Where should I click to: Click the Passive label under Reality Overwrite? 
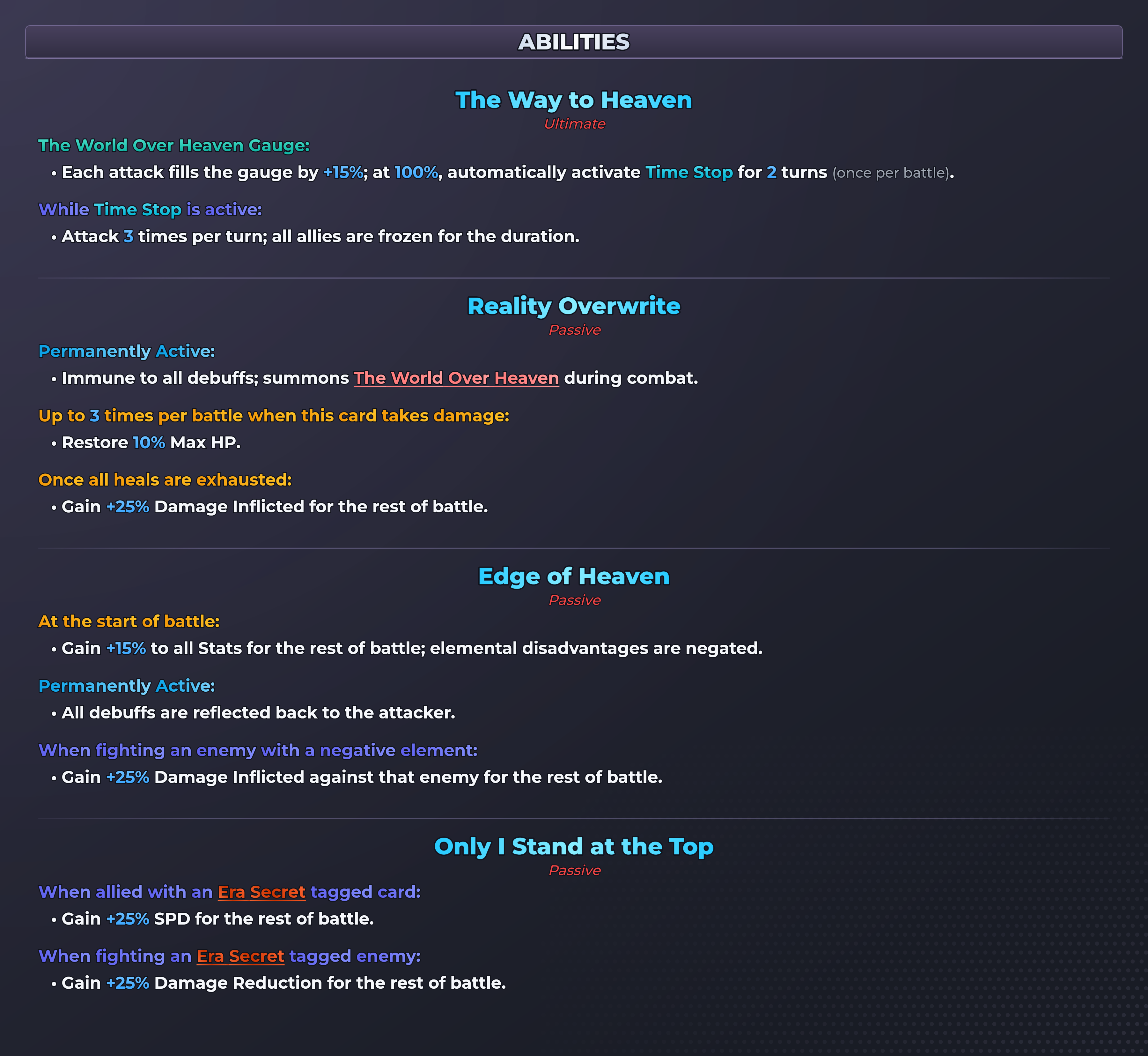(x=575, y=330)
